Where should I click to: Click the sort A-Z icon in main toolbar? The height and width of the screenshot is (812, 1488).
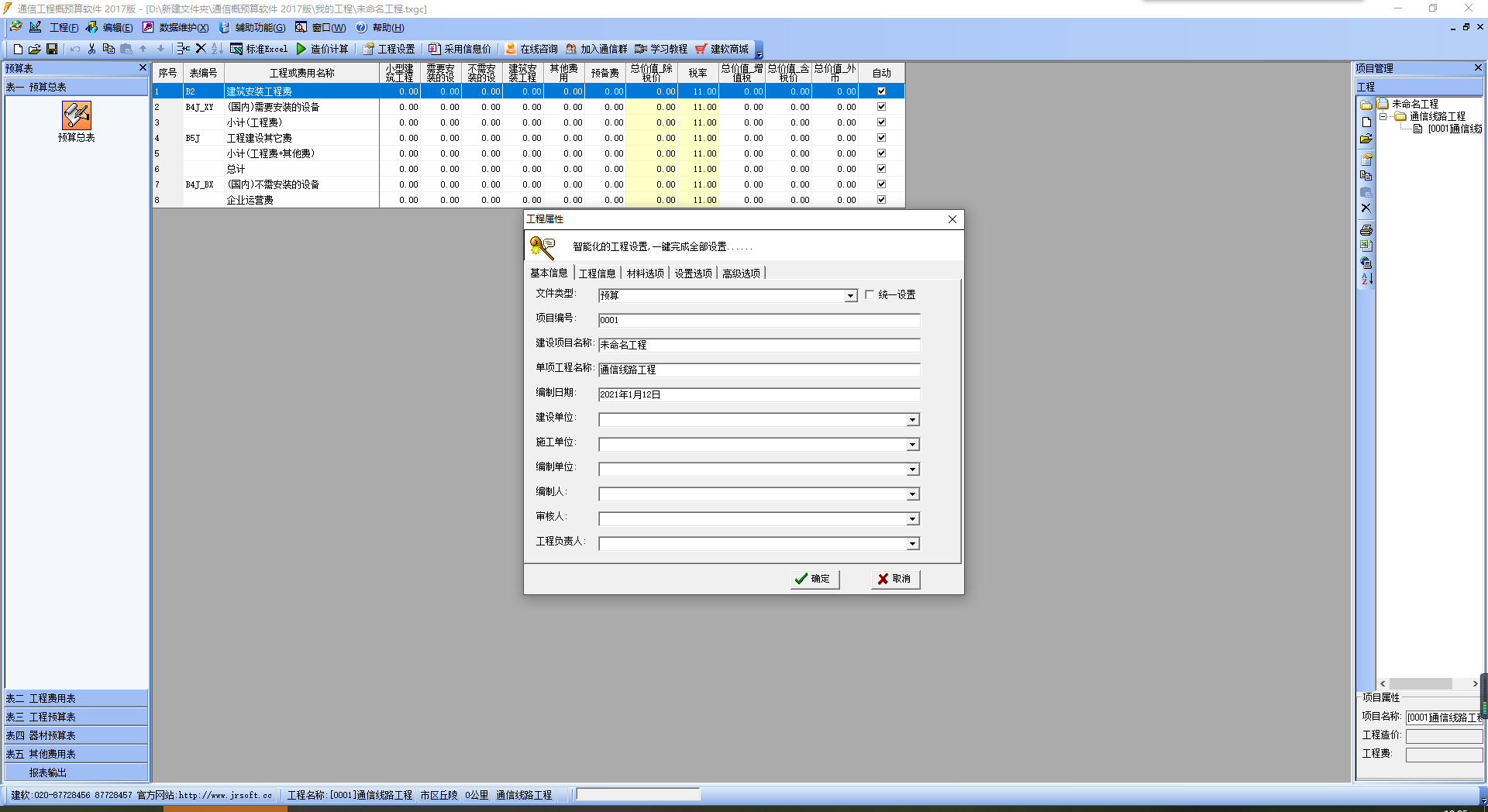pos(217,49)
